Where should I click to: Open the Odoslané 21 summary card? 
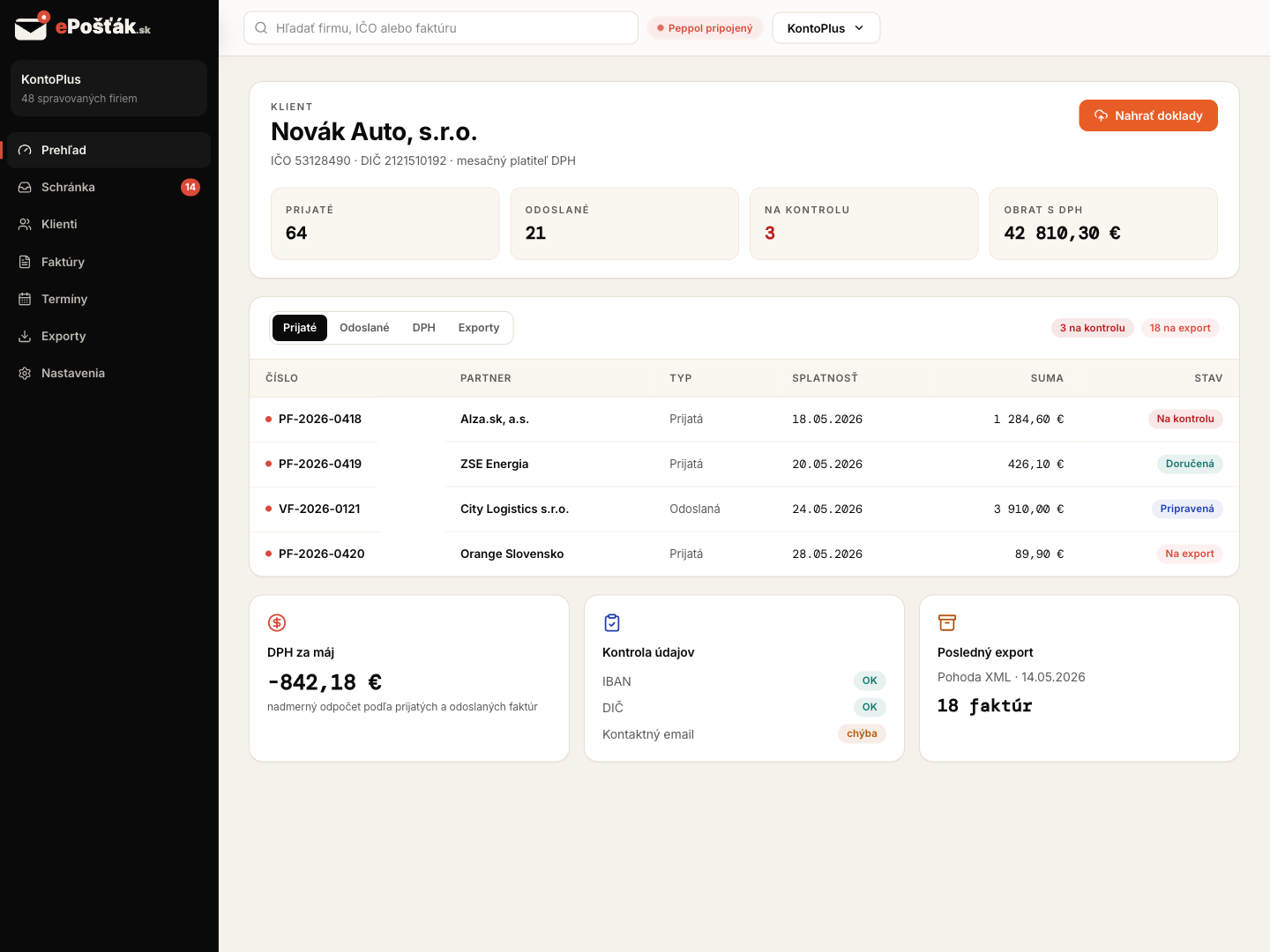(x=624, y=224)
